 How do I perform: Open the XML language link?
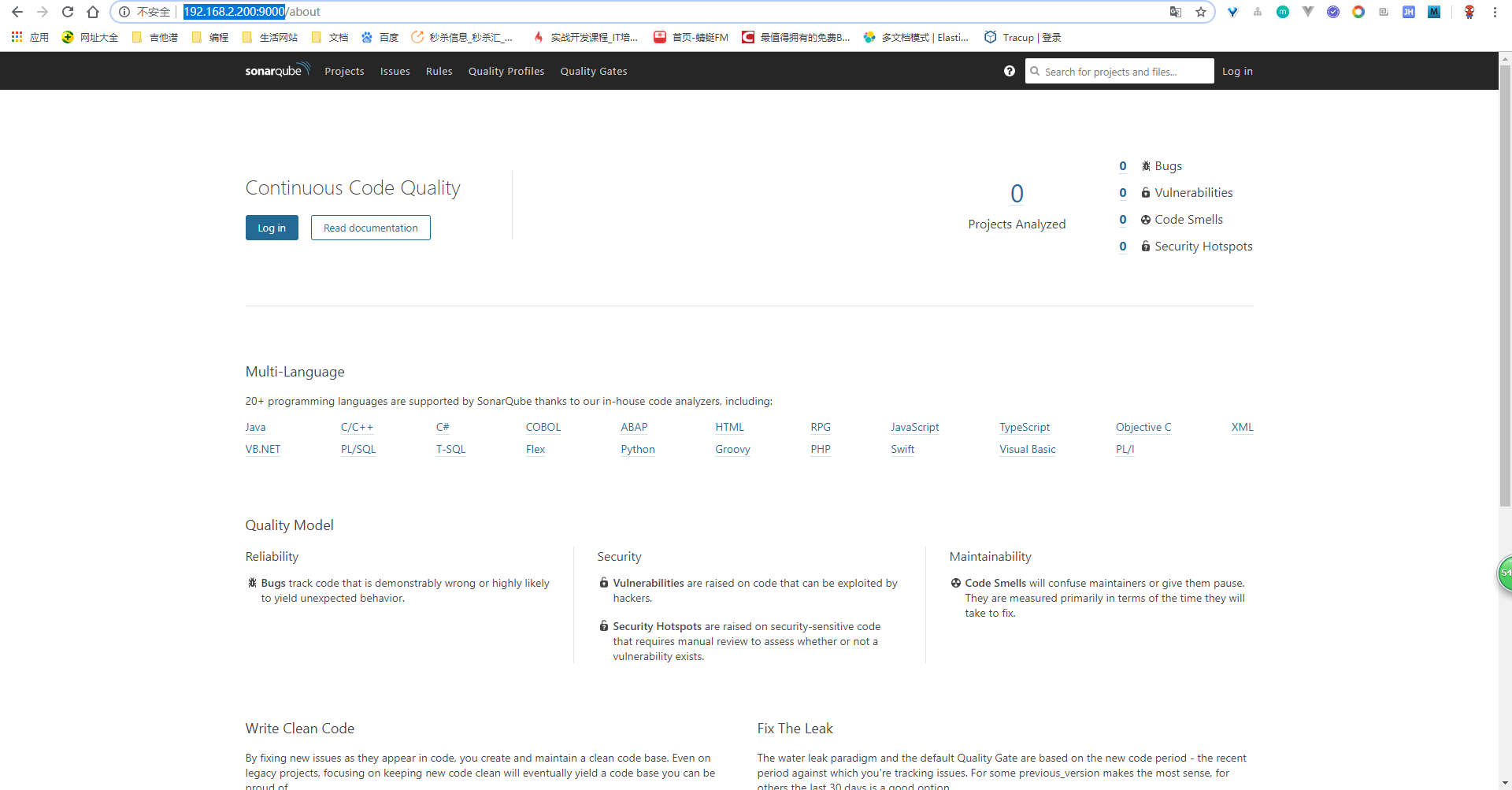click(x=1243, y=427)
